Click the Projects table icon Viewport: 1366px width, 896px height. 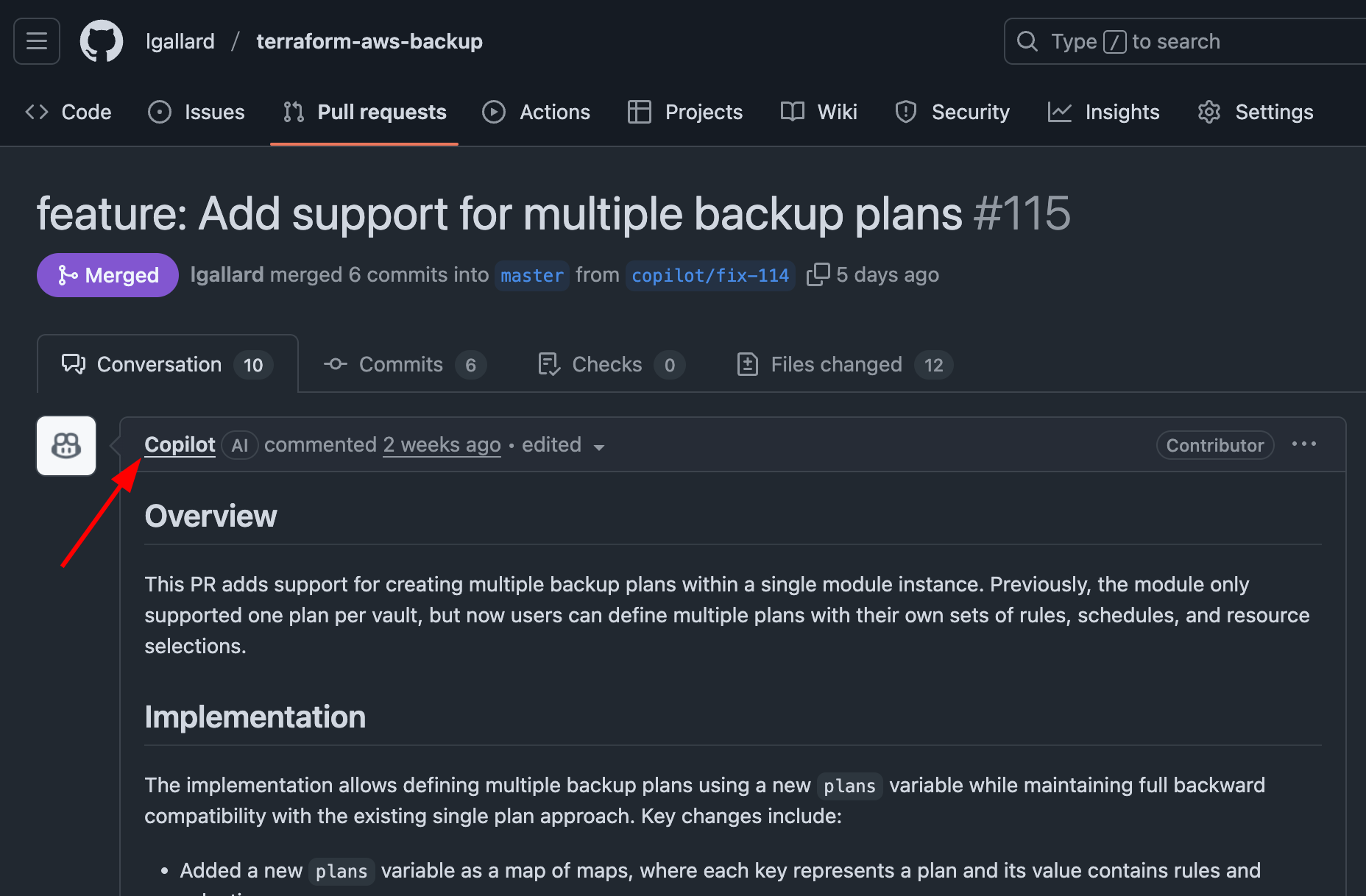point(640,112)
